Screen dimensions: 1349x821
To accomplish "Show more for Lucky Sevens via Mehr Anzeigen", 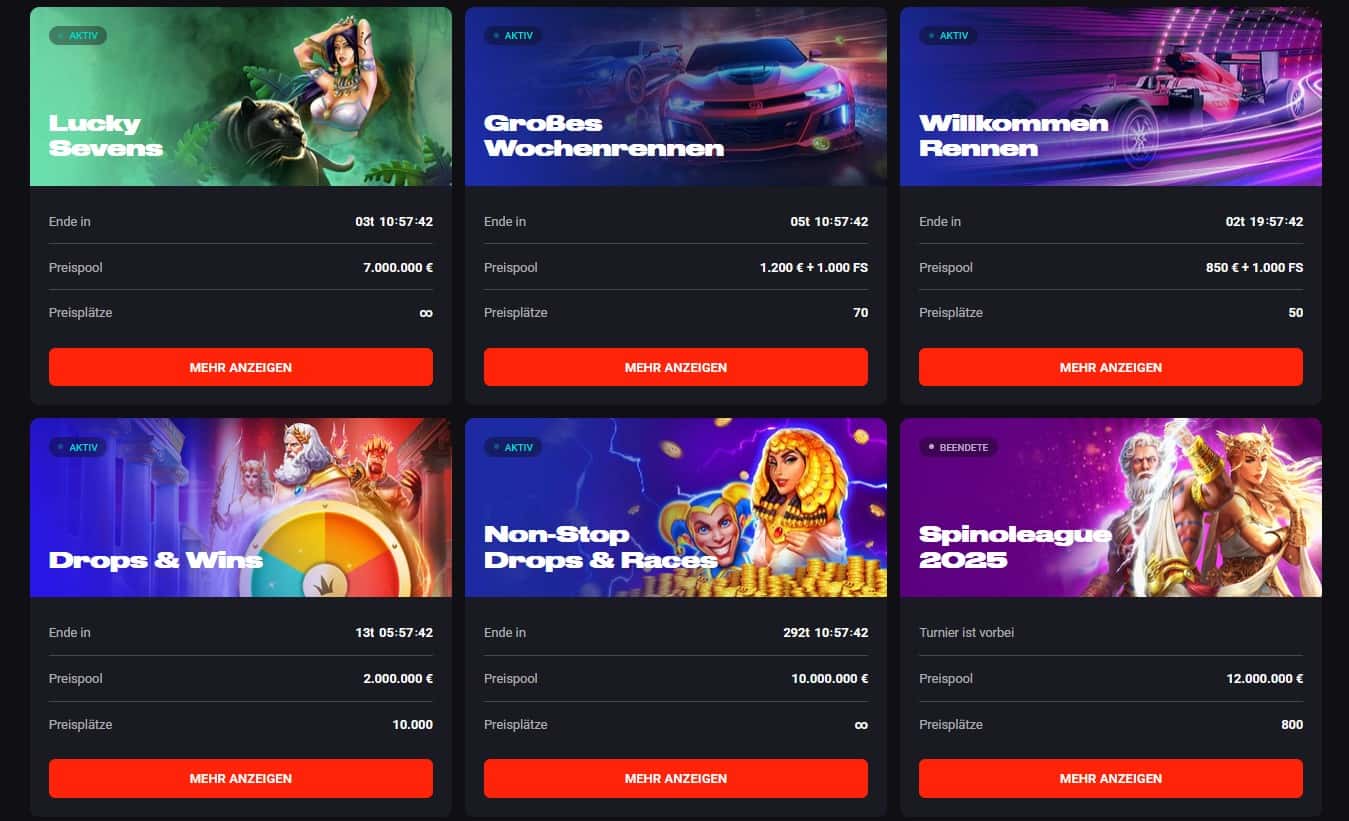I will (x=241, y=367).
